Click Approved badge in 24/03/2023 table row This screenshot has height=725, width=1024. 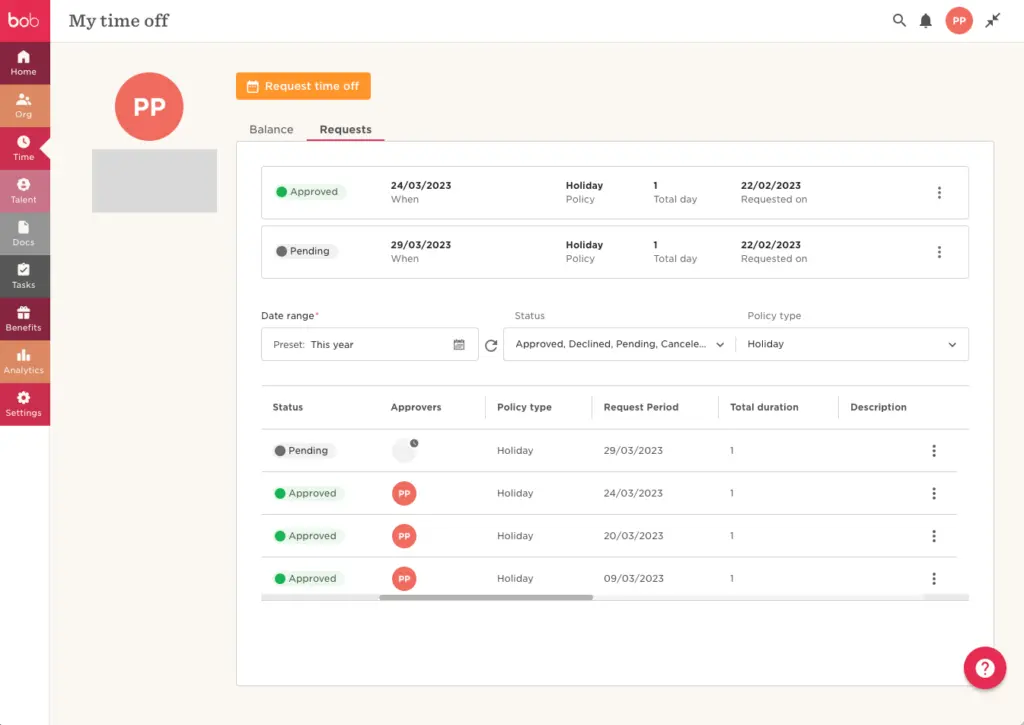coord(306,493)
